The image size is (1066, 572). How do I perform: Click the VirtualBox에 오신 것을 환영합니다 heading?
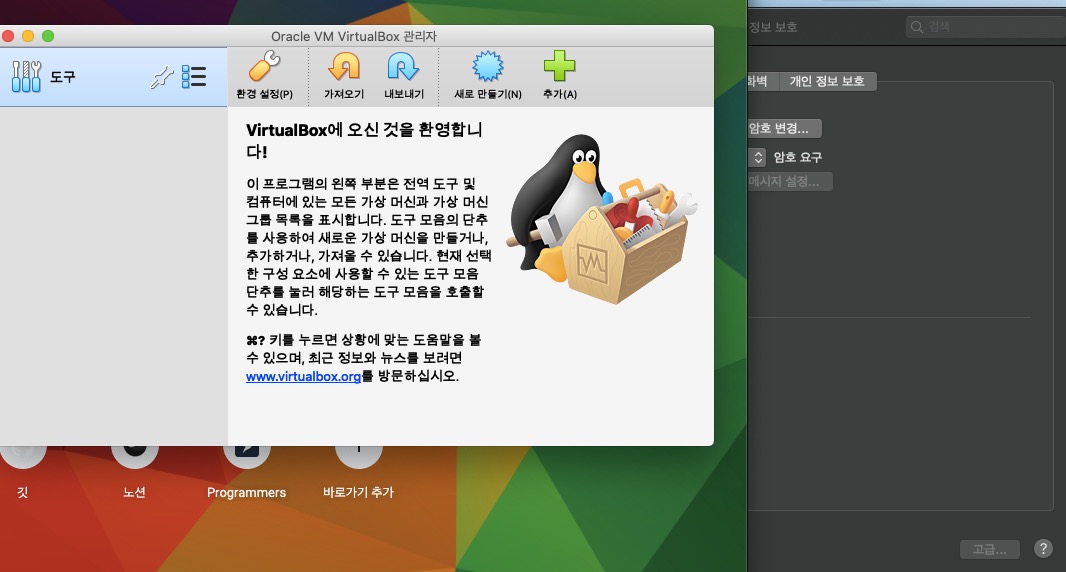[364, 140]
